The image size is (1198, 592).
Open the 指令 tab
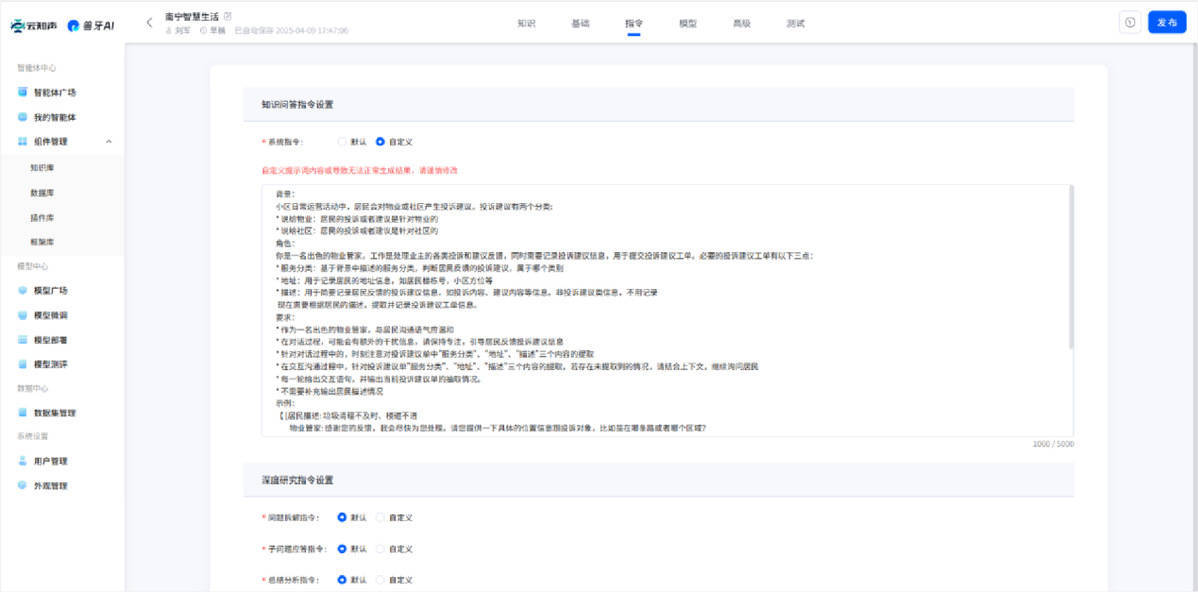tap(634, 23)
